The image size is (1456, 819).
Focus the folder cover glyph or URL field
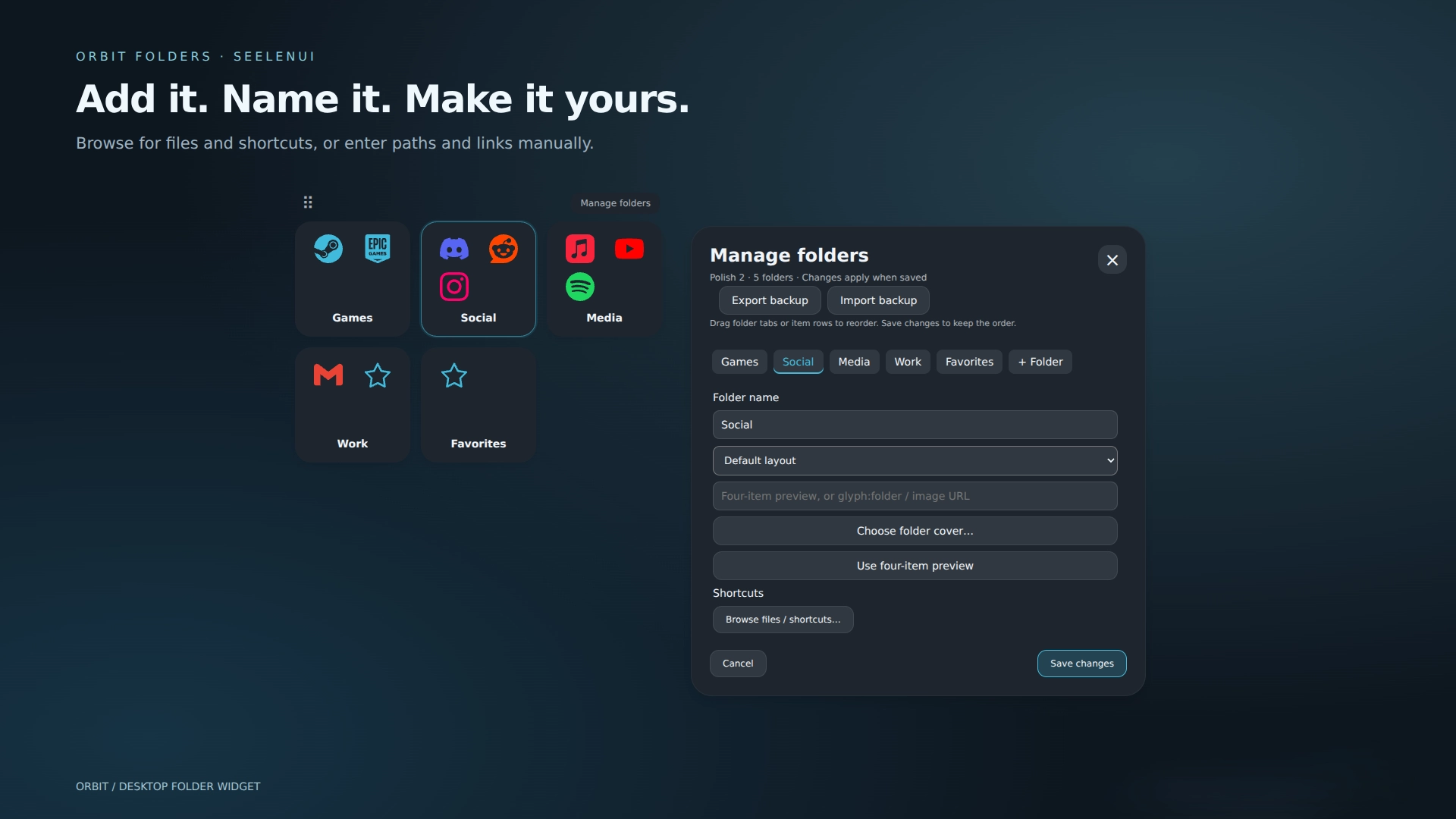click(915, 496)
